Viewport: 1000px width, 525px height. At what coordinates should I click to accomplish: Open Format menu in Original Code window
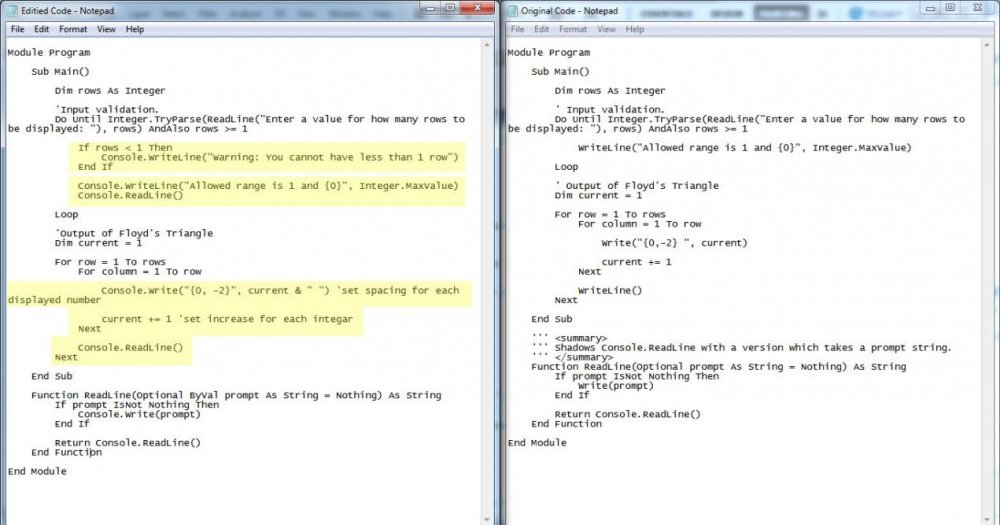[x=574, y=29]
